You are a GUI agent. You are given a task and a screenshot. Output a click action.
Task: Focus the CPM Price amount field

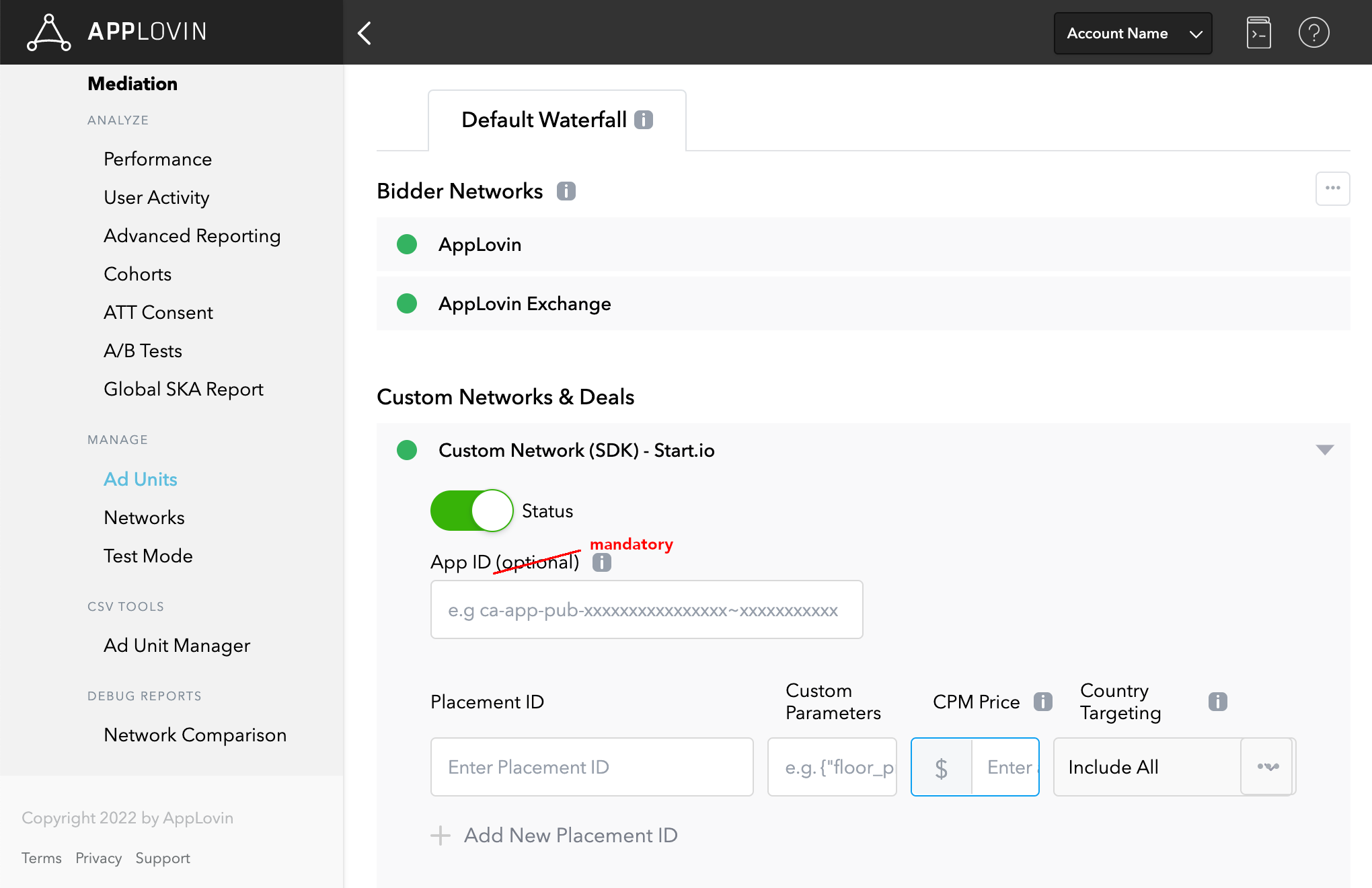(1005, 767)
